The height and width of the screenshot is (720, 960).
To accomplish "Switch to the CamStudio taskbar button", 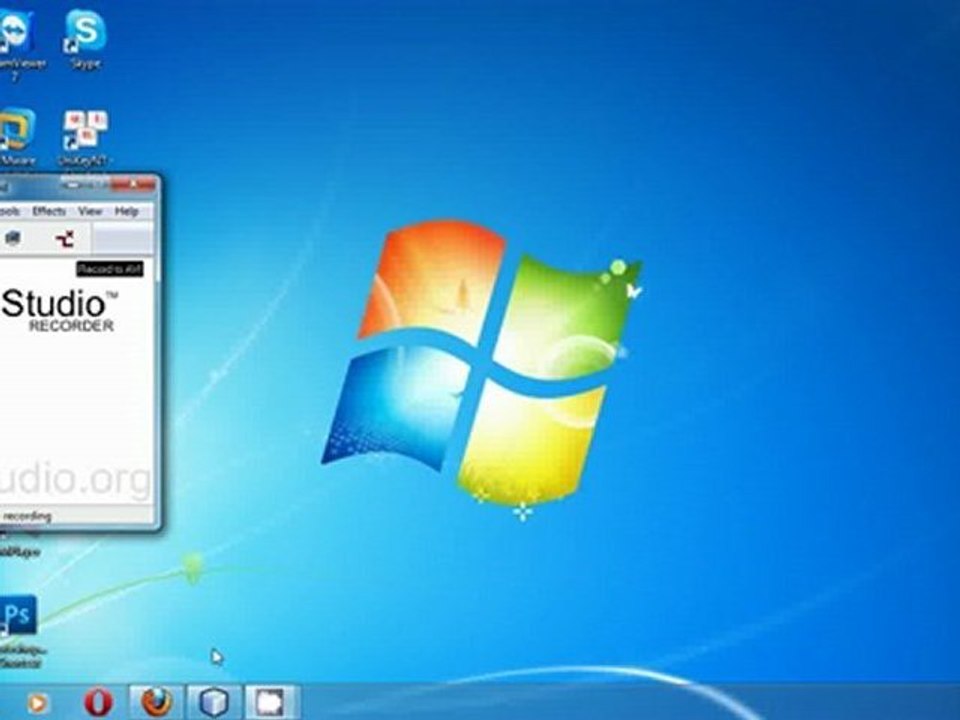I will click(x=271, y=702).
